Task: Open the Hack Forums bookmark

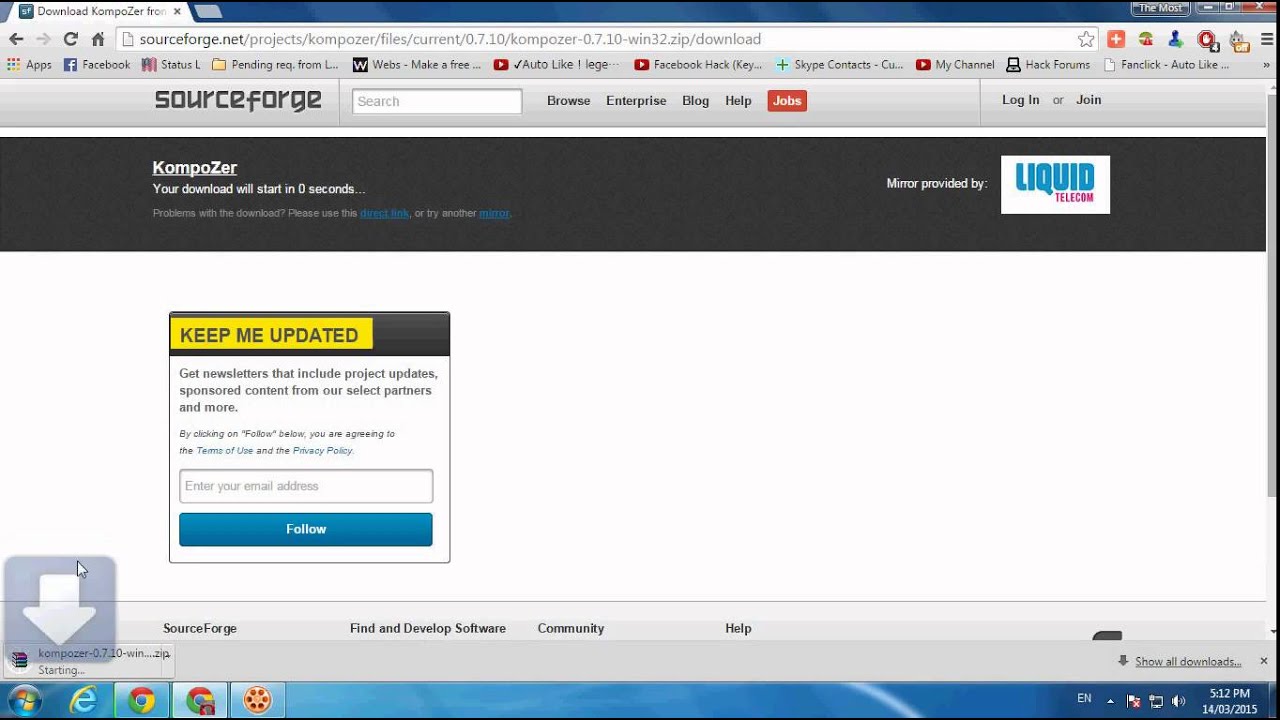Action: pyautogui.click(x=1048, y=65)
